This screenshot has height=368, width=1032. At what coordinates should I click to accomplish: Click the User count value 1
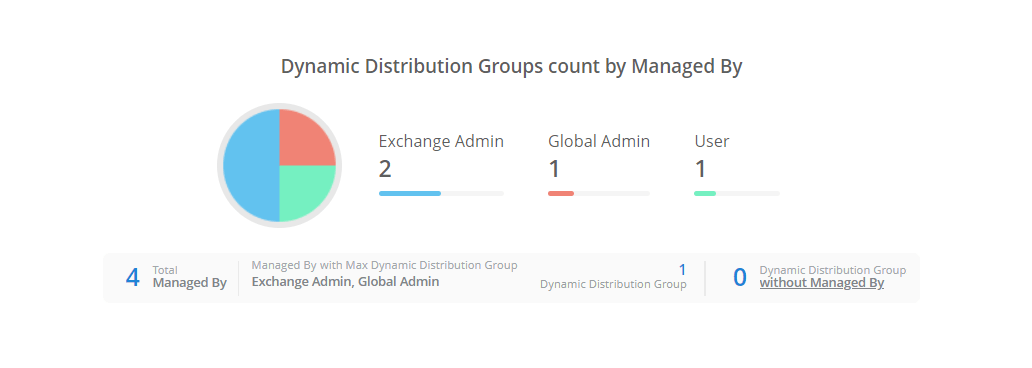point(700,169)
